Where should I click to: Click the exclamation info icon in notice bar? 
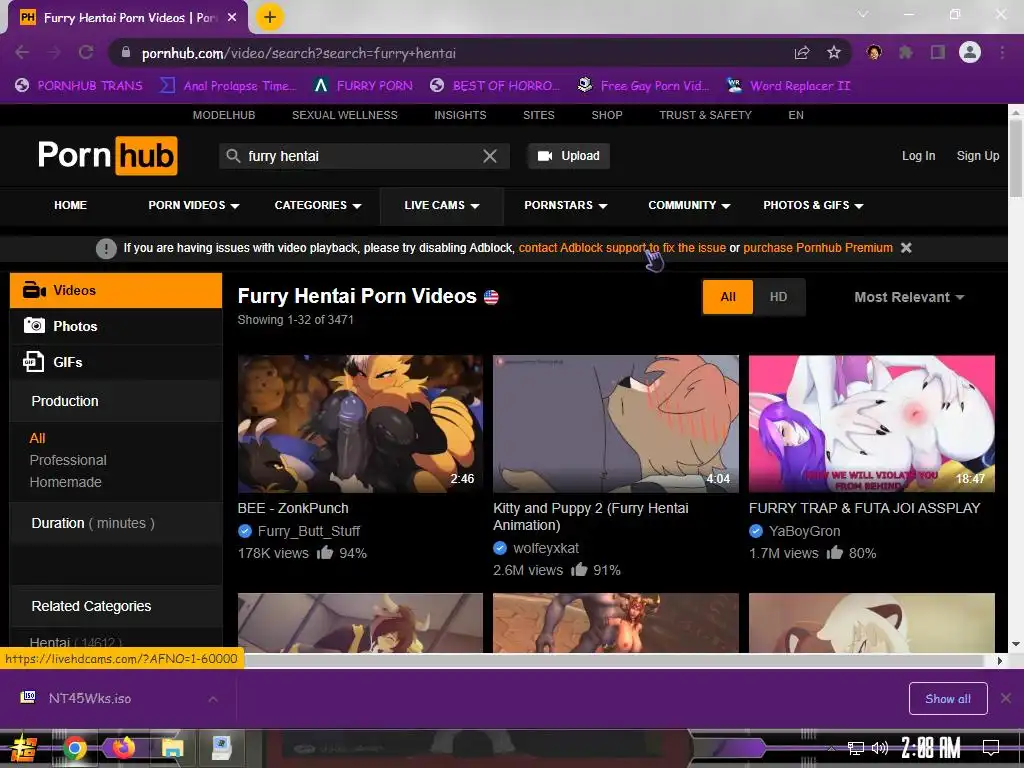[106, 248]
